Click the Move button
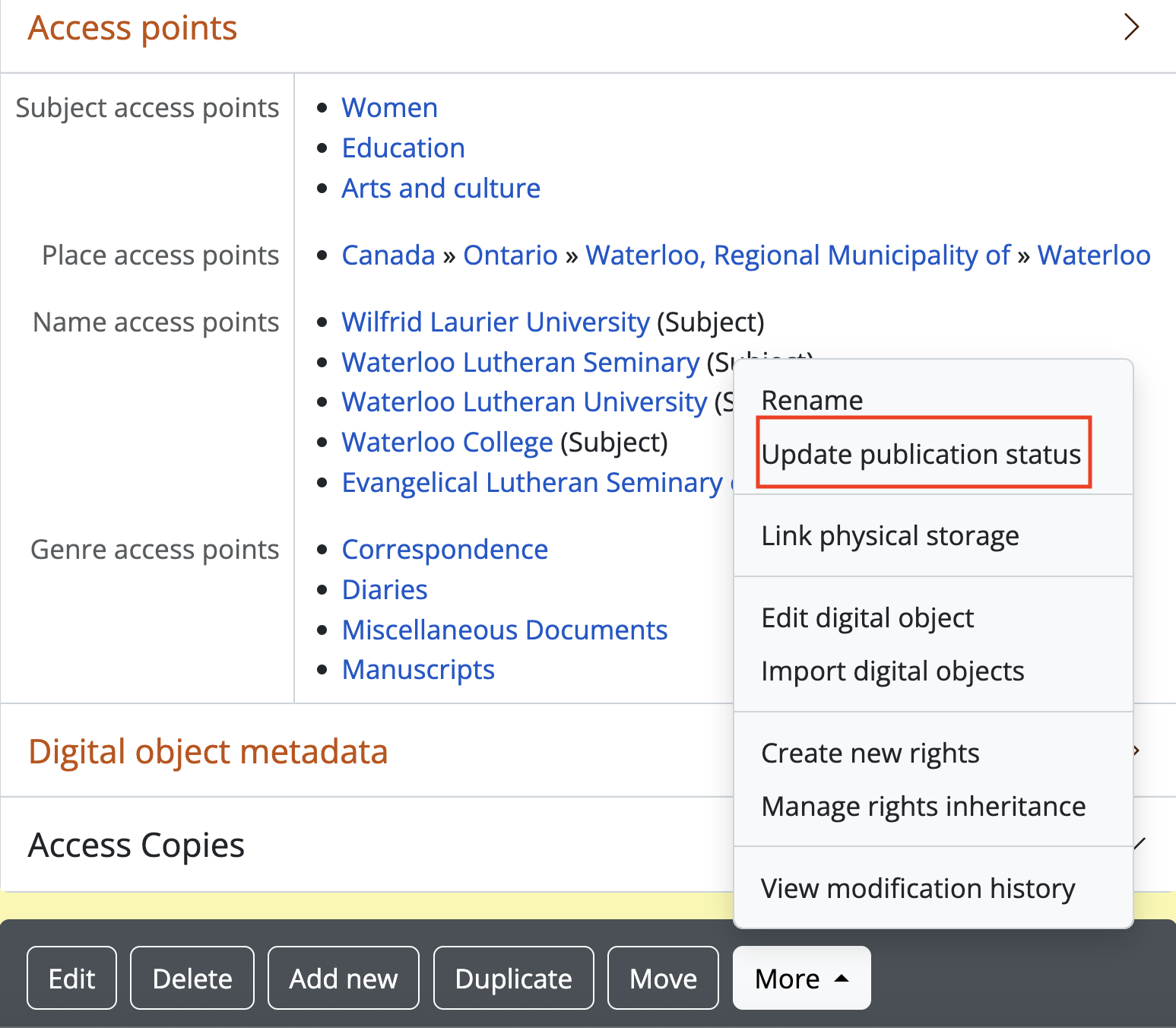The image size is (1176, 1028). (x=663, y=978)
